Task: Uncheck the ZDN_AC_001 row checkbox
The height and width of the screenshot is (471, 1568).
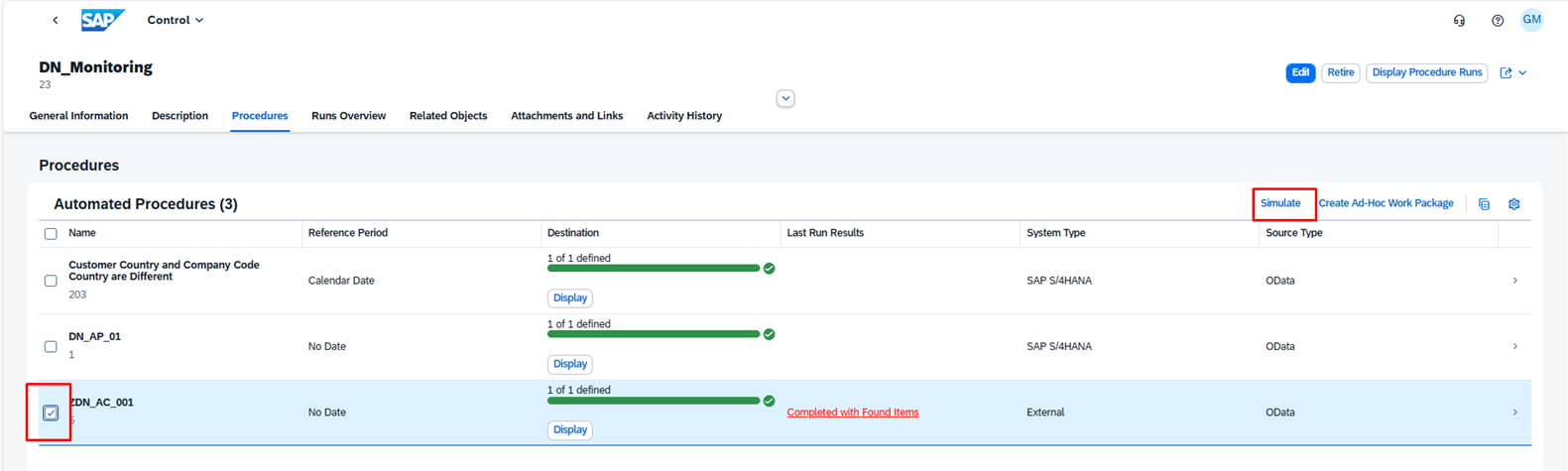Action: (51, 412)
